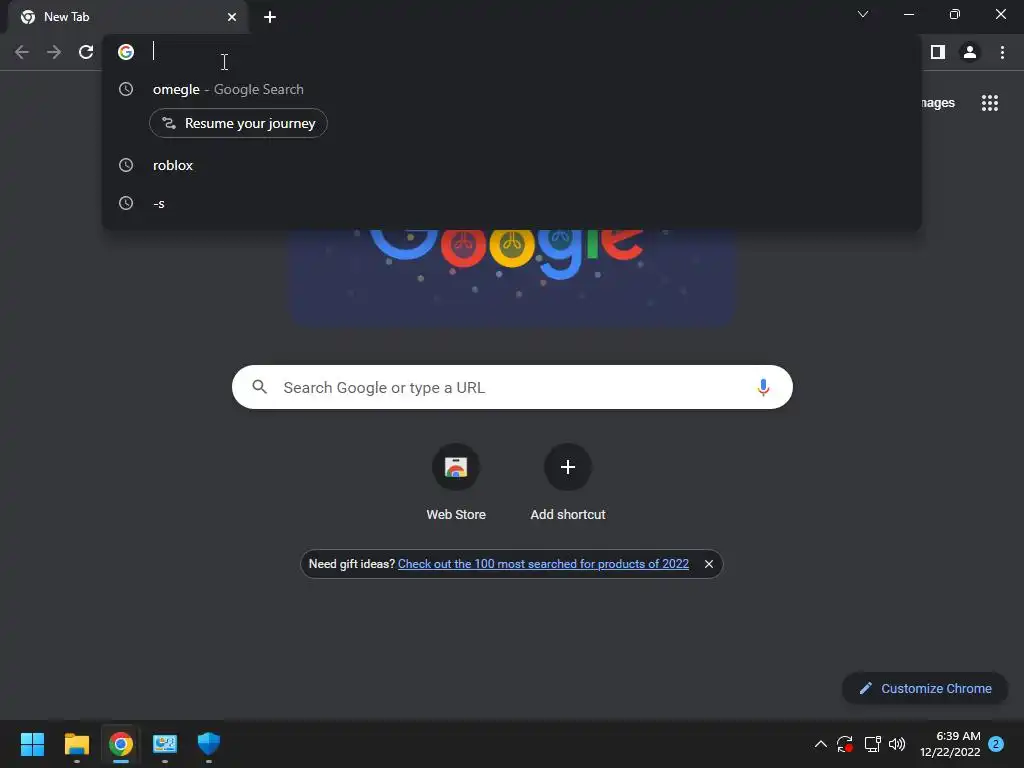Click the magnifier icon in search box
Screen dimensions: 1024x768
click(x=259, y=387)
